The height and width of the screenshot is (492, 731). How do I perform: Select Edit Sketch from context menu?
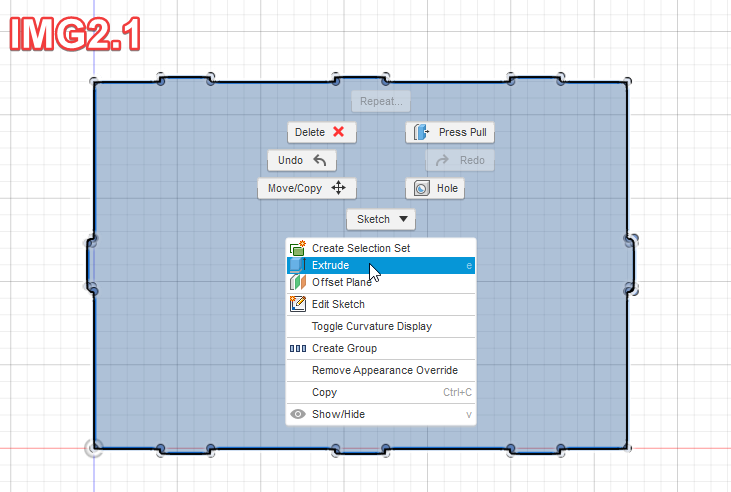click(x=381, y=305)
